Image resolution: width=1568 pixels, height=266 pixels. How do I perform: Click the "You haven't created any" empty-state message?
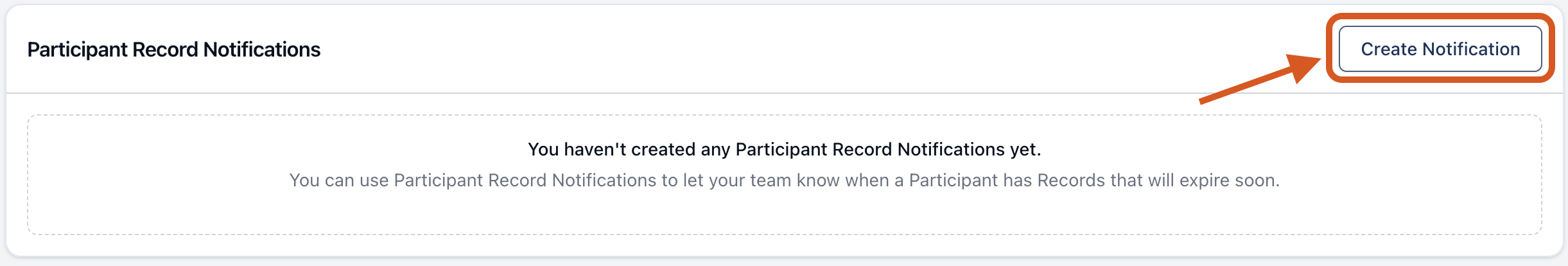coord(784,149)
